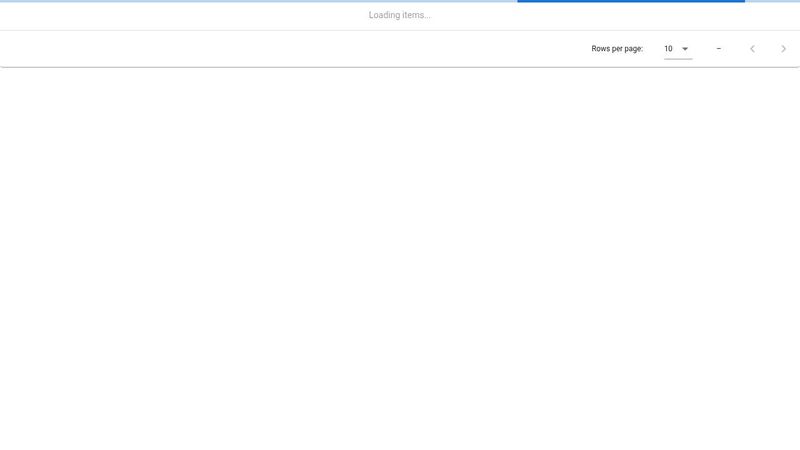Open the Rows per page dropdown
This screenshot has height=450, width=800.
coord(678,49)
